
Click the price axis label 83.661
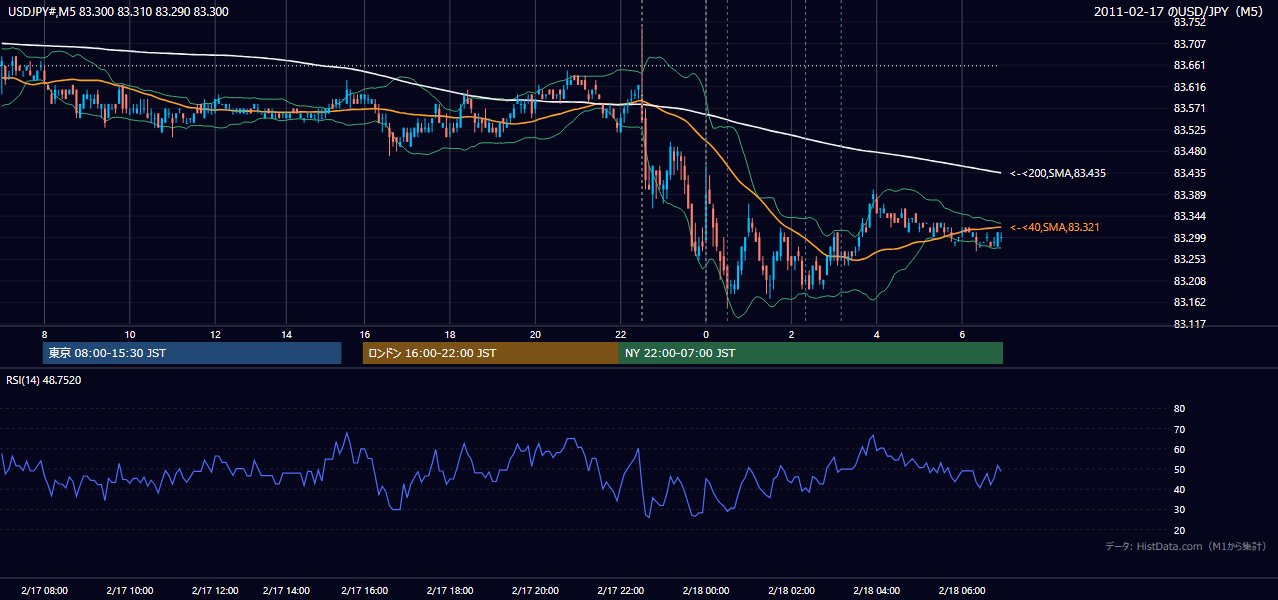1188,65
